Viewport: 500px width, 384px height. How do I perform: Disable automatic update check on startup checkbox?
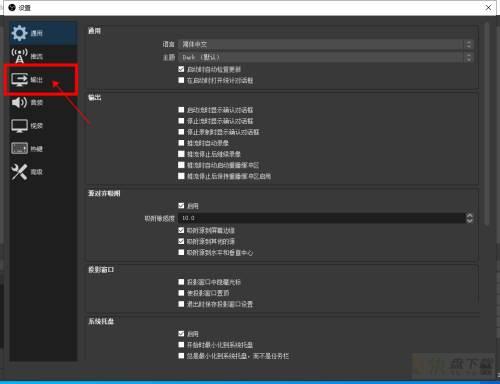(181, 69)
